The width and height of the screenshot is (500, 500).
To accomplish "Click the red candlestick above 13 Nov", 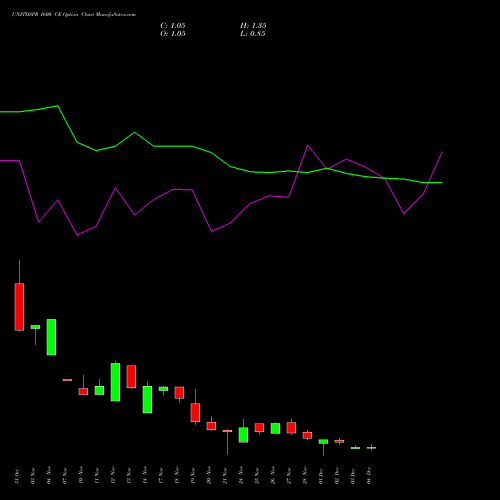I will (131, 377).
